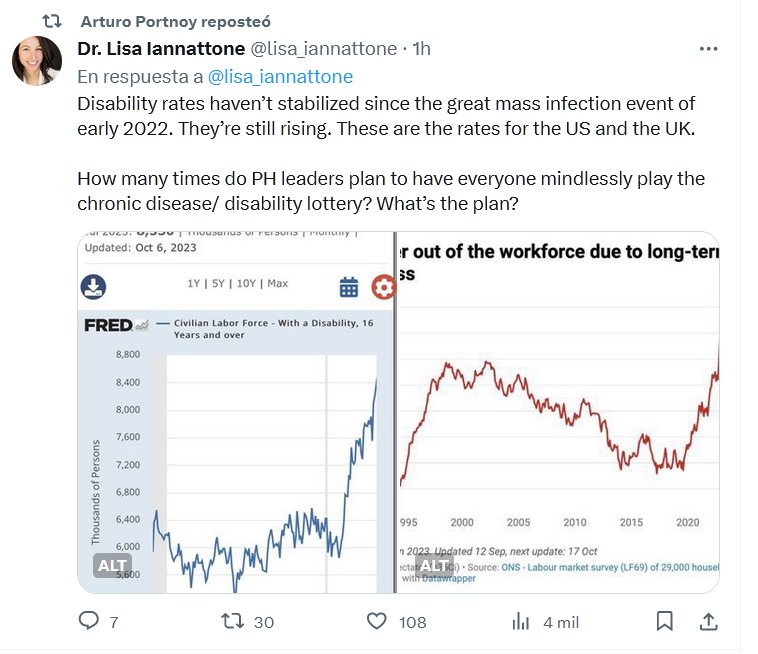Image resolution: width=758 pixels, height=654 pixels.
Task: Click the 108 likes count
Action: point(412,622)
